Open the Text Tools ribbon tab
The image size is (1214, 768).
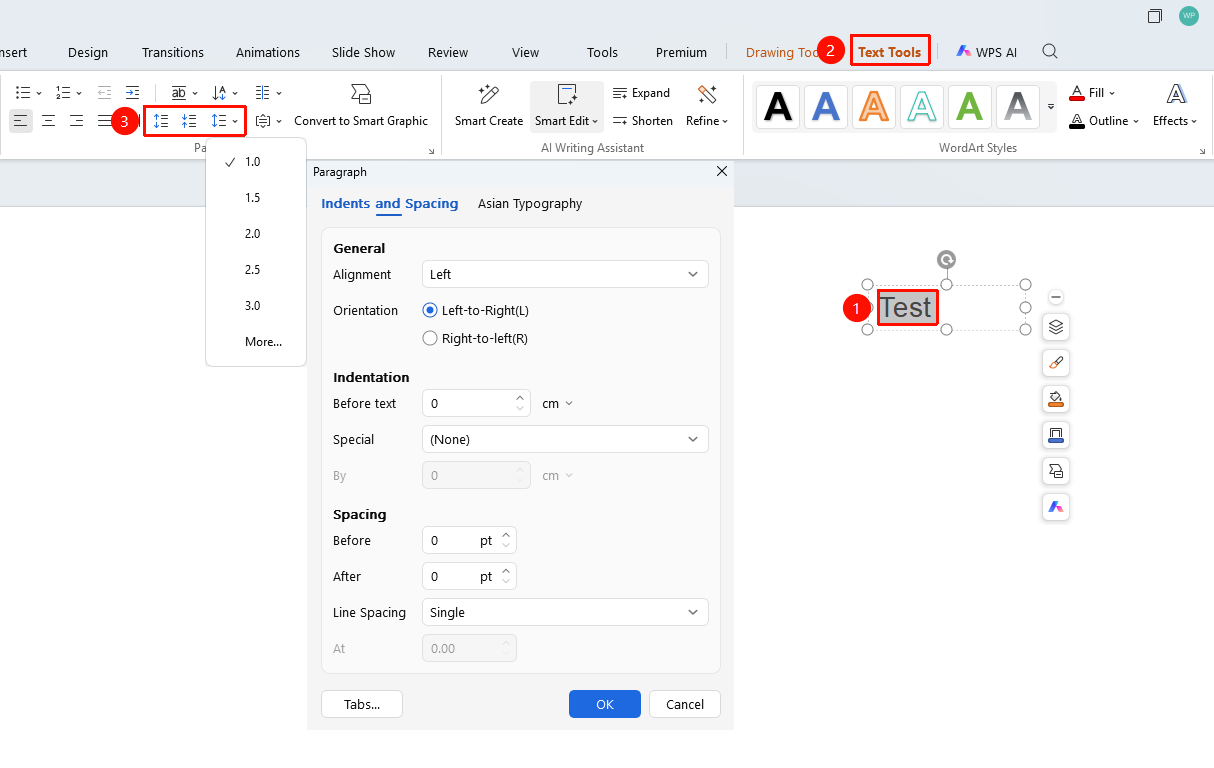(x=890, y=52)
